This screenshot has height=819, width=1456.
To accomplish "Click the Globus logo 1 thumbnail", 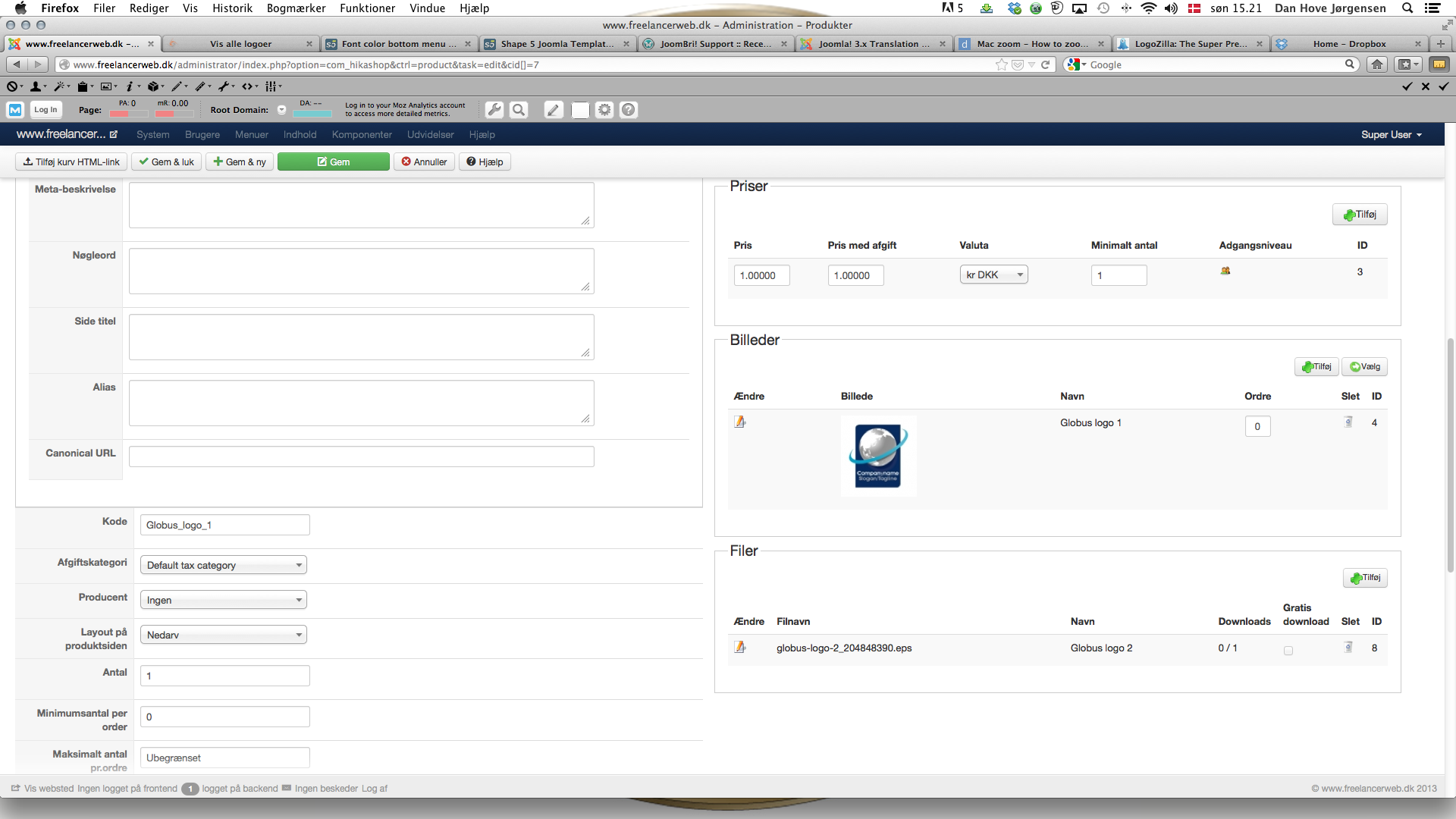I will pos(878,456).
